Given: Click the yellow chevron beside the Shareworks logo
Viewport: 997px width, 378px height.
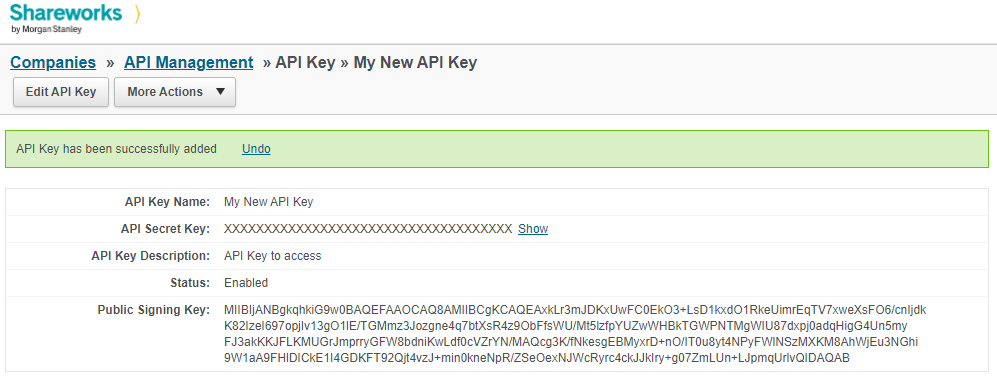Looking at the screenshot, I should point(137,13).
